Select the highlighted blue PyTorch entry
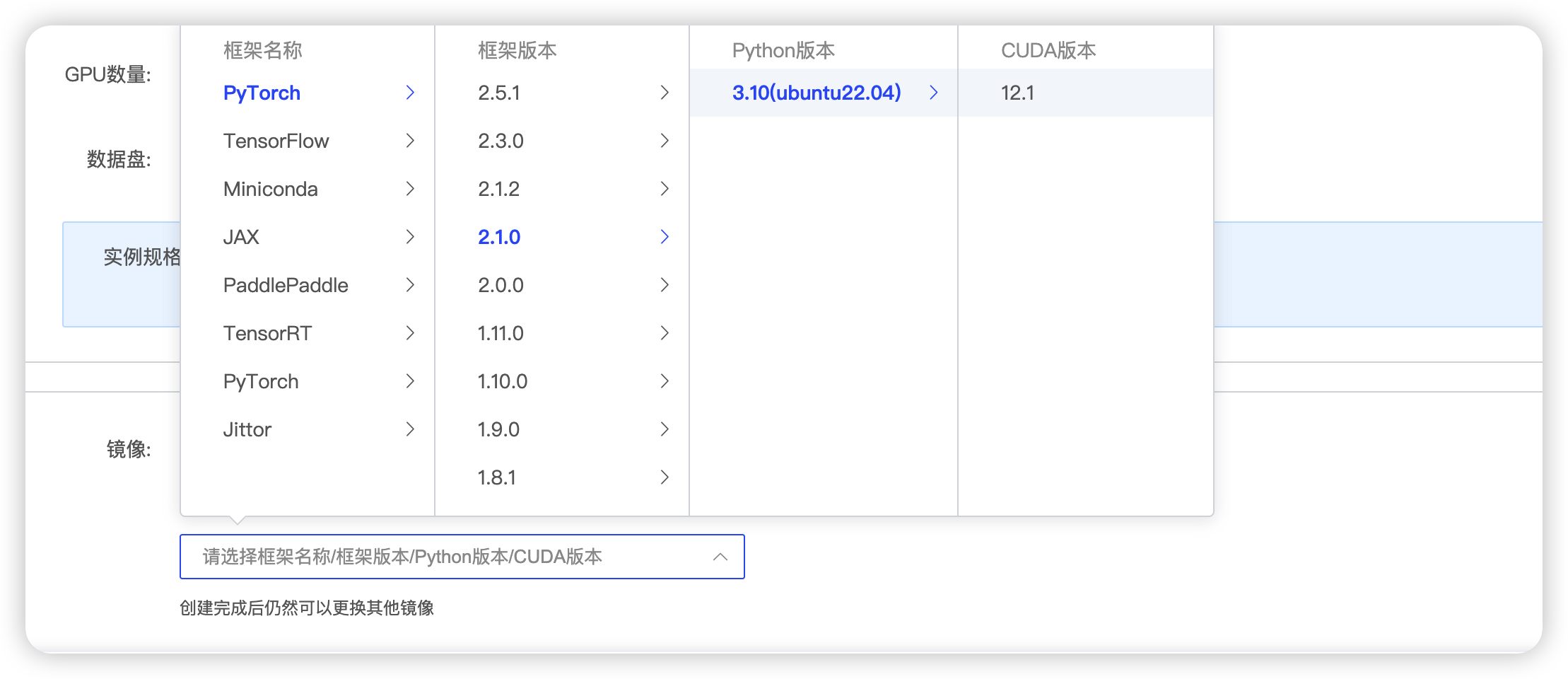 [262, 93]
